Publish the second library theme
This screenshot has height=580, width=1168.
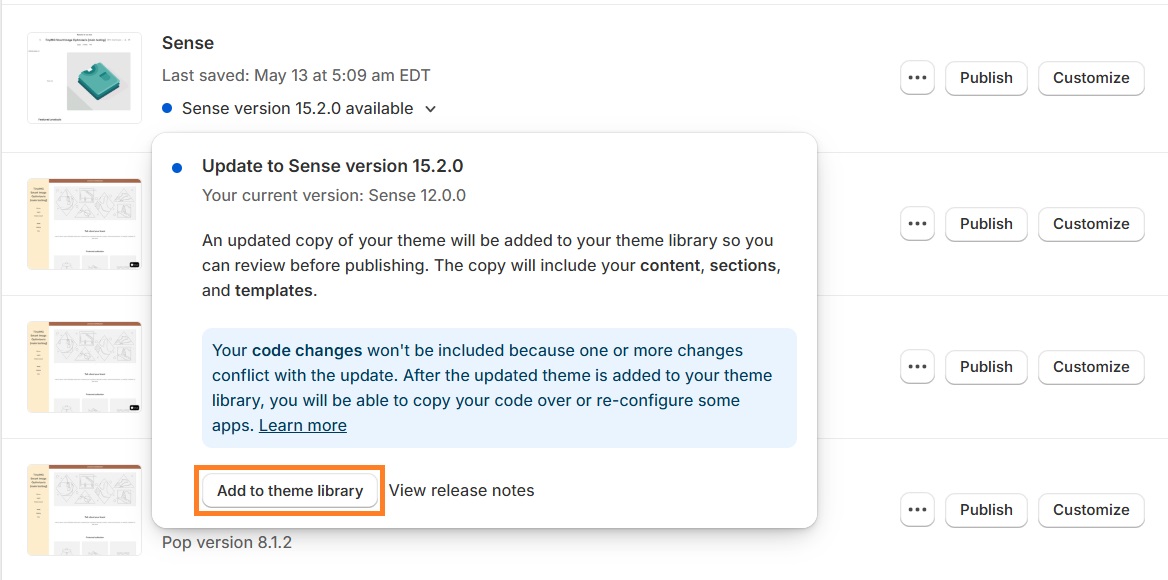coord(986,224)
